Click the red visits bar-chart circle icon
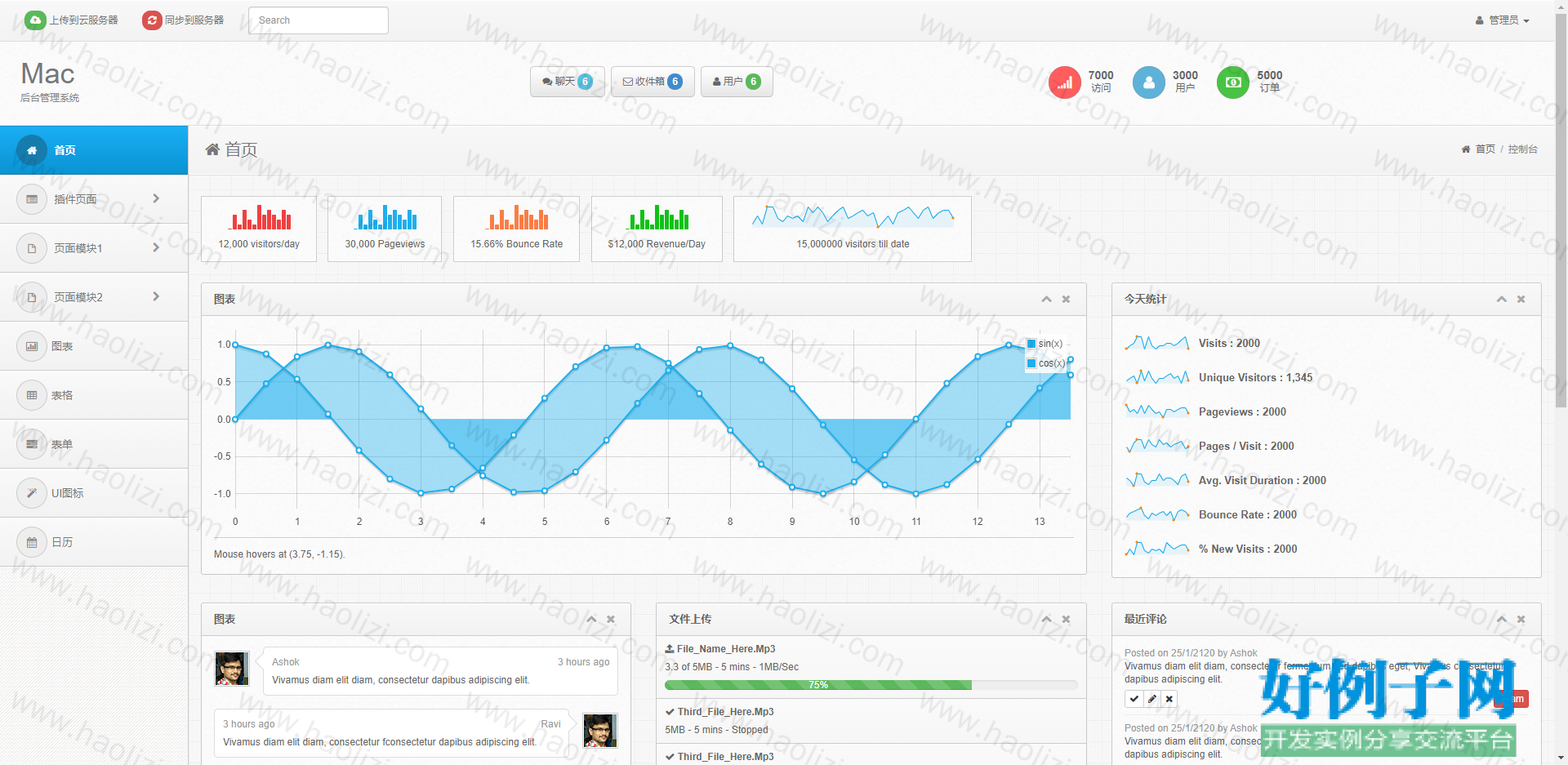This screenshot has width=1568, height=765. 1065,82
